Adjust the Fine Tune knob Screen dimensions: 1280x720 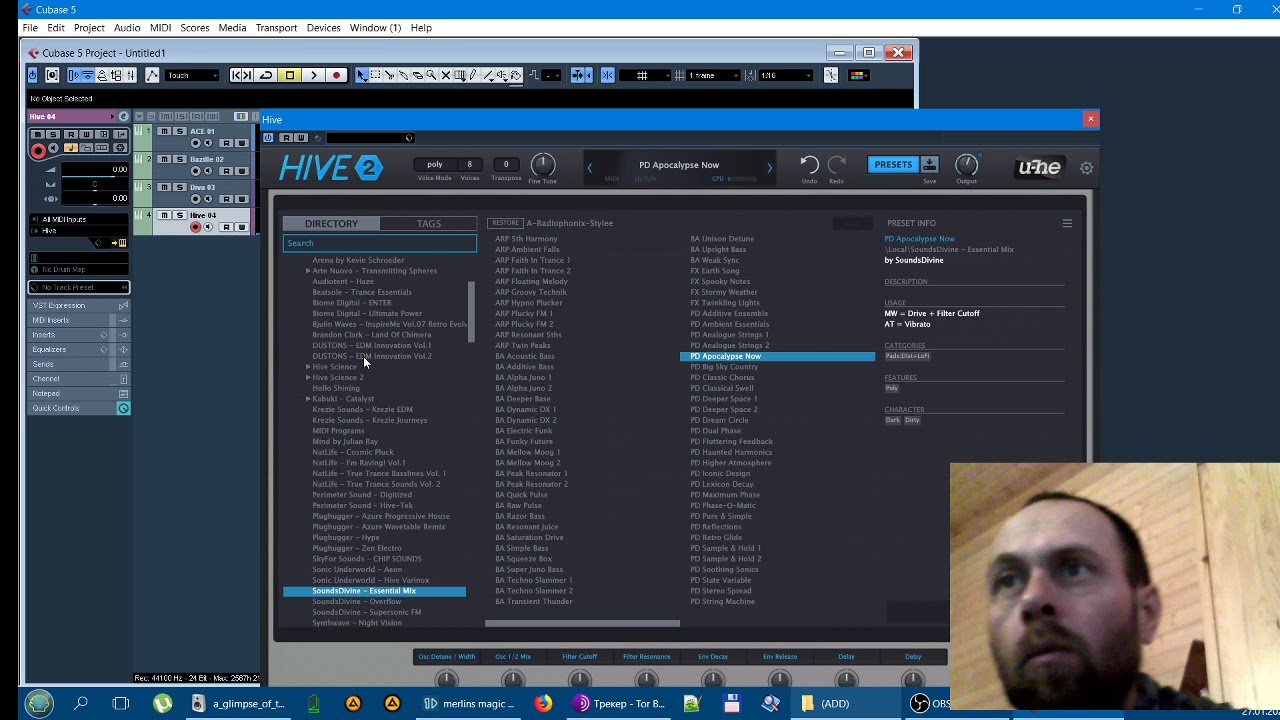(542, 164)
